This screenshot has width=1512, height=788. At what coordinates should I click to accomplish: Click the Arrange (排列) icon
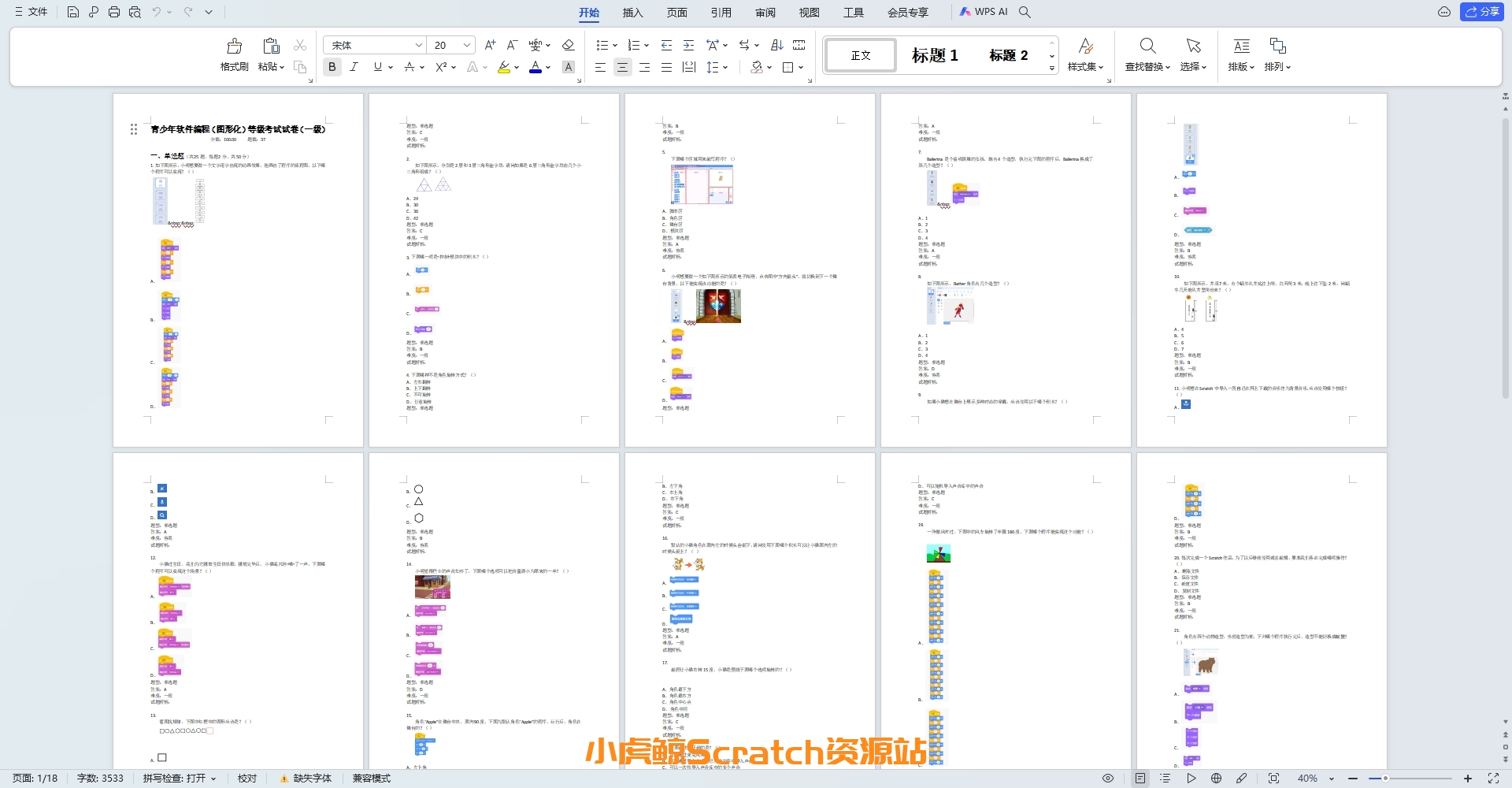click(1277, 46)
